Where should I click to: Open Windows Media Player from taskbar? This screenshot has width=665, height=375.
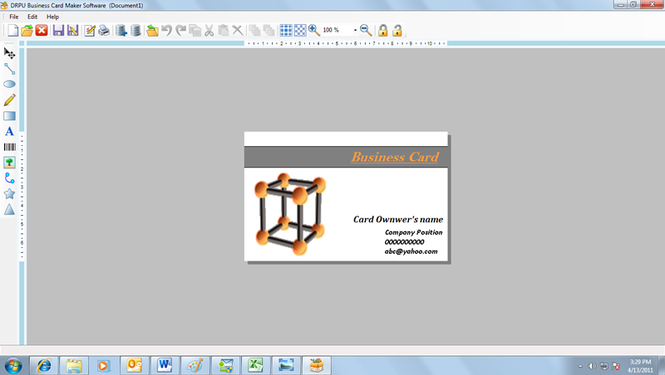click(104, 365)
